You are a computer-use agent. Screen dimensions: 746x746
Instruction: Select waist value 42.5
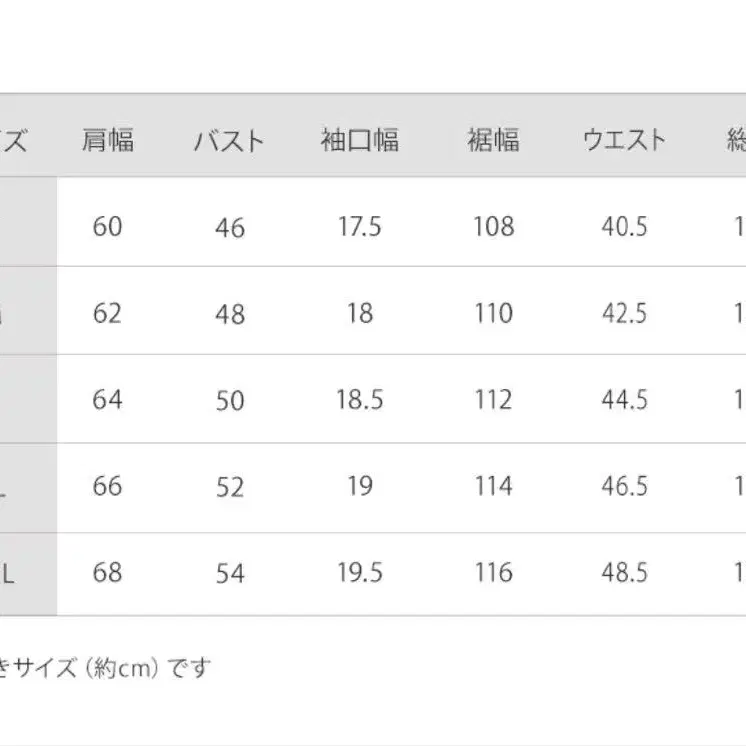[x=624, y=313]
